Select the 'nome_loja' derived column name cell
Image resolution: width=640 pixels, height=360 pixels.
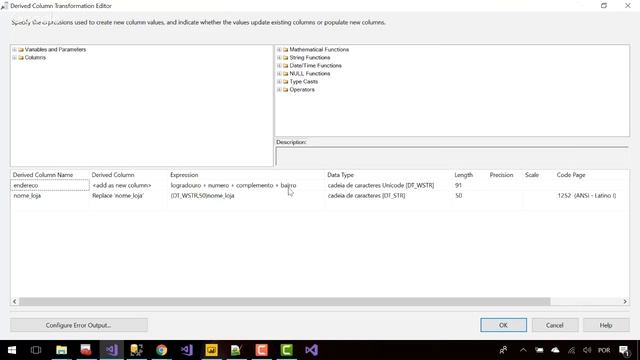[50, 196]
